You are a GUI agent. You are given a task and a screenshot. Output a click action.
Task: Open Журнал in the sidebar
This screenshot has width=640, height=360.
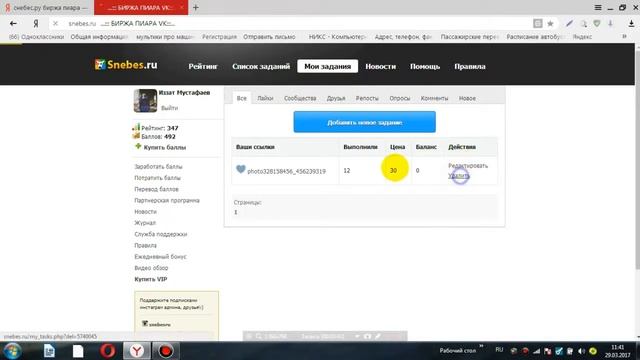point(145,223)
